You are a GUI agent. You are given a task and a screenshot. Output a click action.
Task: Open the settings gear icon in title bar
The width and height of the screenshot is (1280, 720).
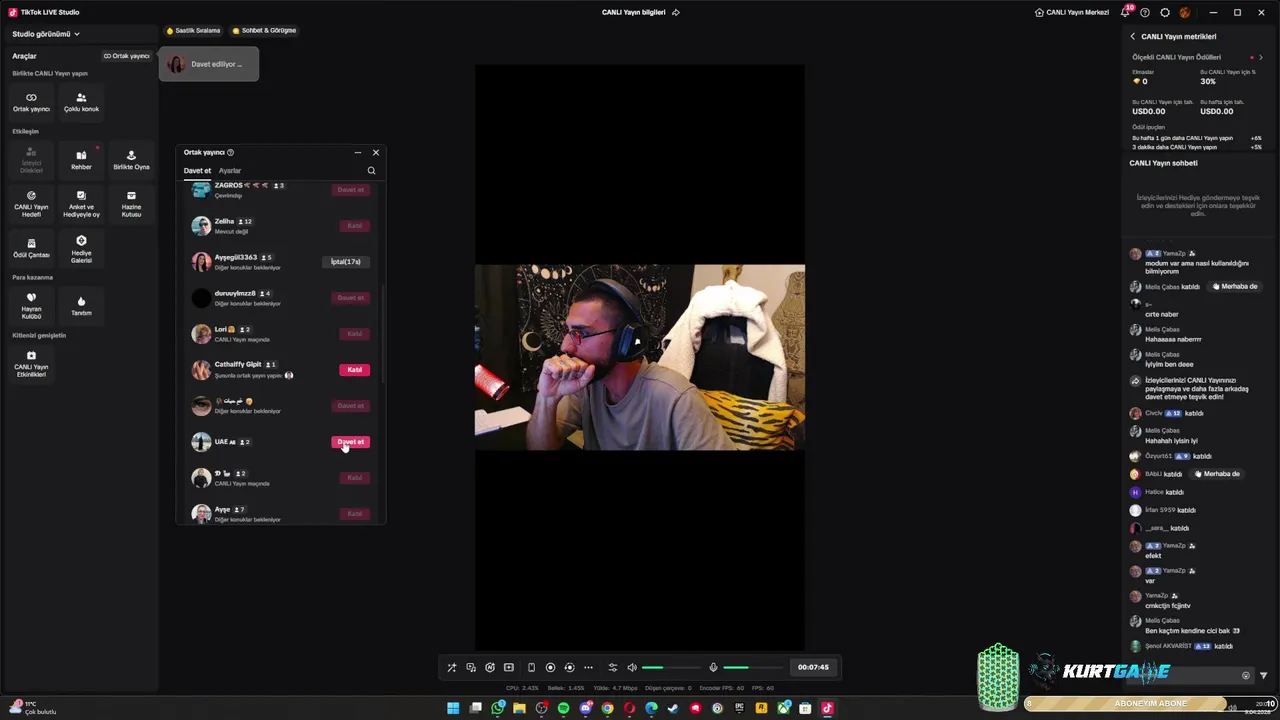[1165, 12]
